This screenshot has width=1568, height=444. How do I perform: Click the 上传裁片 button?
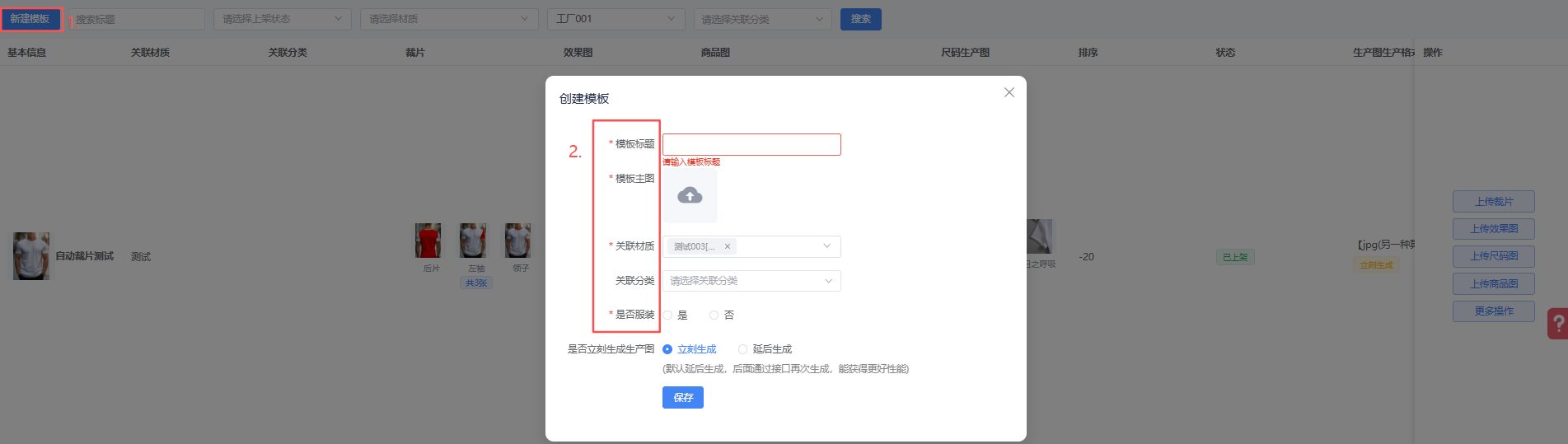pos(1494,202)
